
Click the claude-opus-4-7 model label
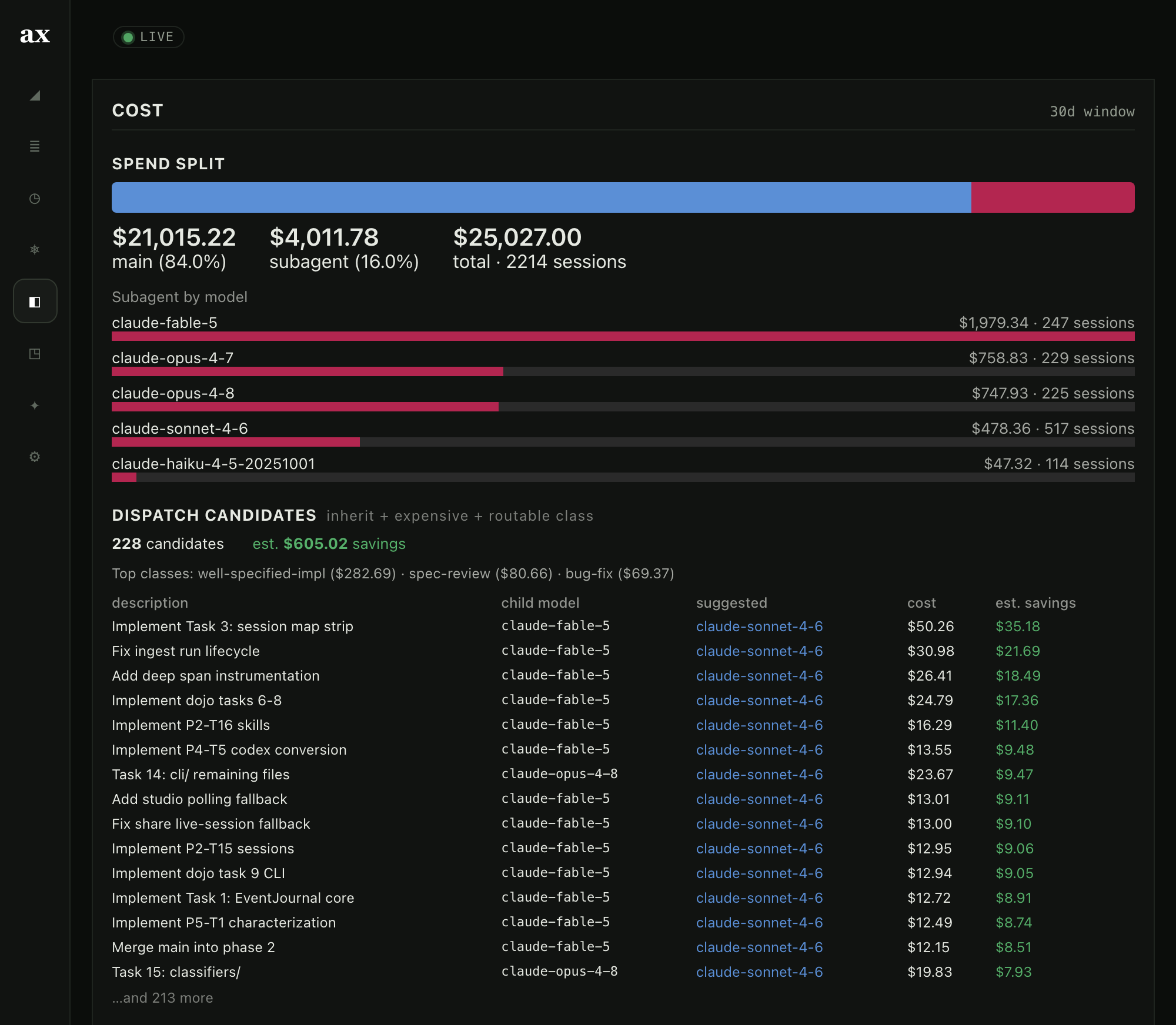coord(173,358)
